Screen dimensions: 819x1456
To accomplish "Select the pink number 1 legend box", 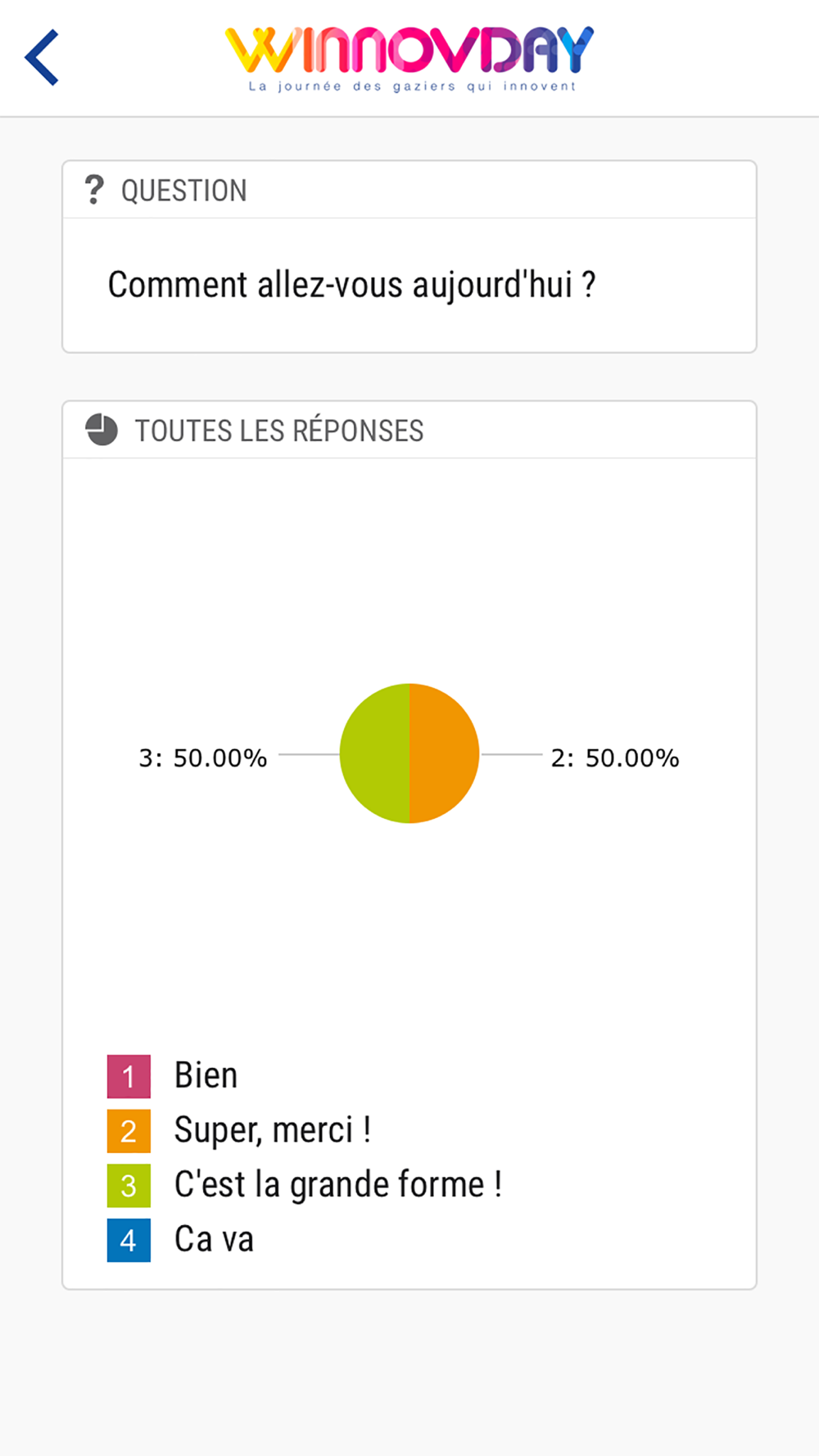I will coord(129,1076).
